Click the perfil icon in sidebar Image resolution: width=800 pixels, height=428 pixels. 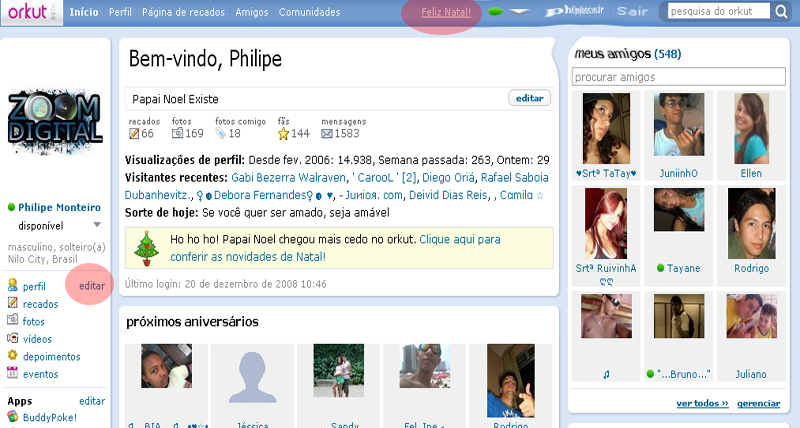click(13, 285)
